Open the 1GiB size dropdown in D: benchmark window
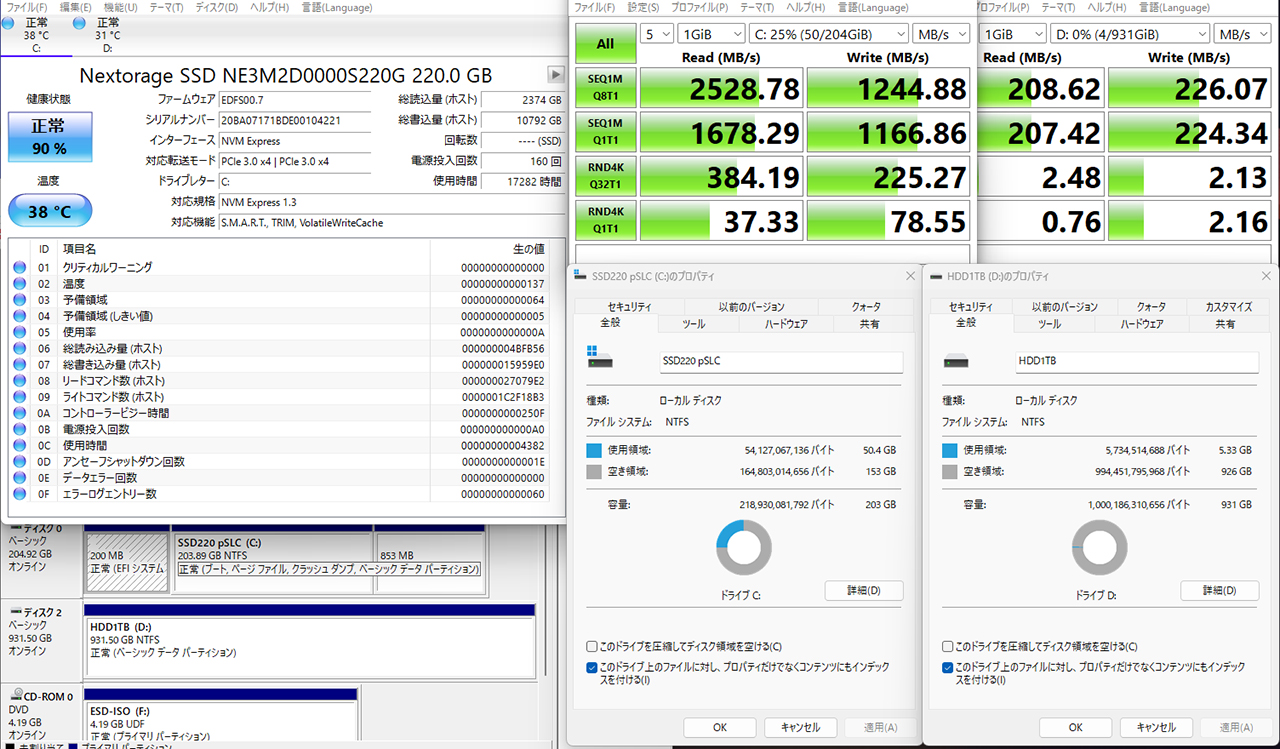Screen dimensions: 1280x749 (1013, 34)
